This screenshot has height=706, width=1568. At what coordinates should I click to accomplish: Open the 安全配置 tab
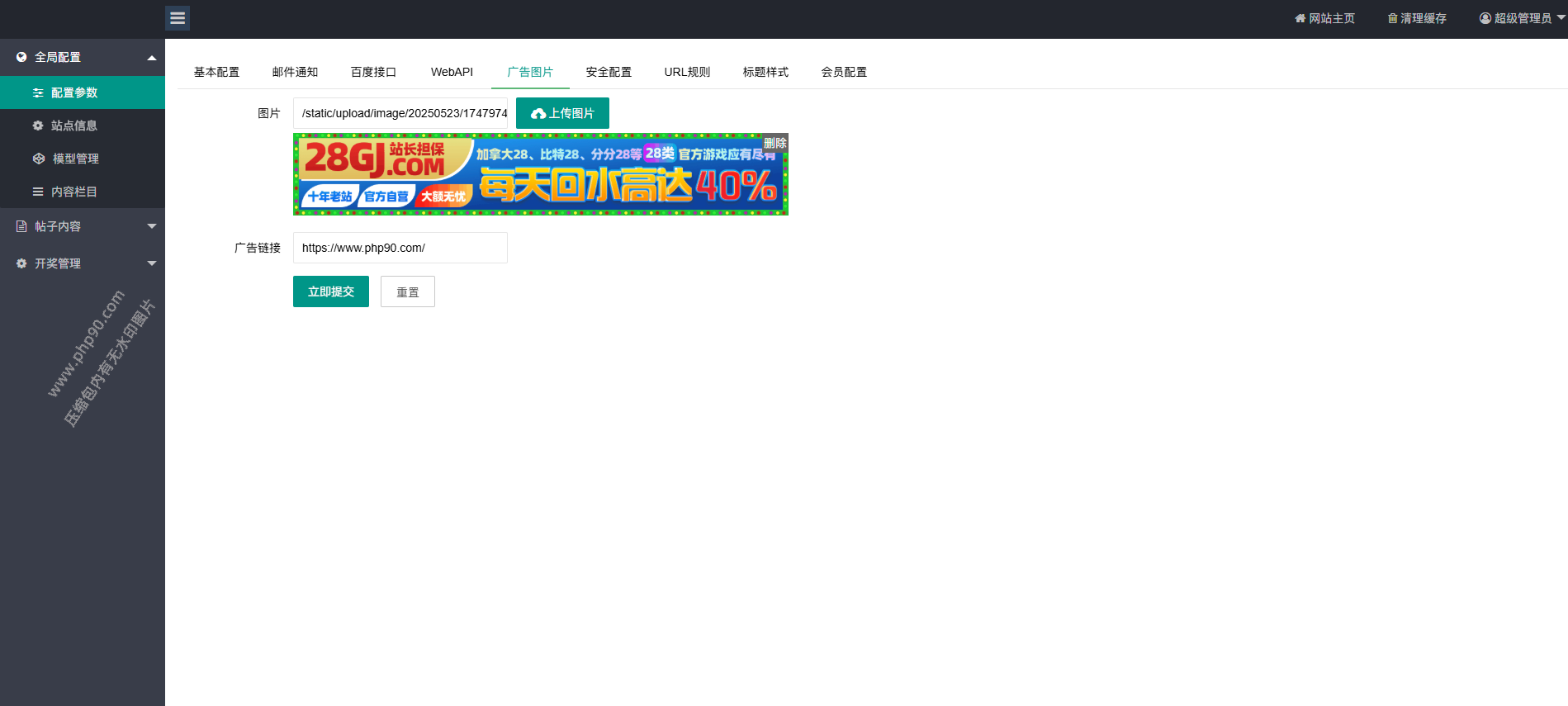[609, 72]
